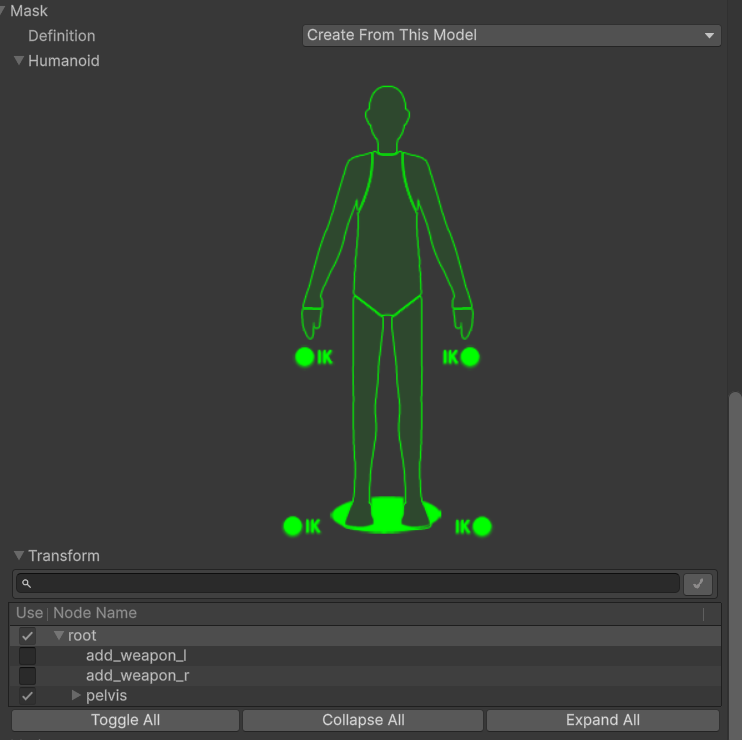Enable the add_weapon_l Use checkbox
Image resolution: width=742 pixels, height=740 pixels.
27,656
